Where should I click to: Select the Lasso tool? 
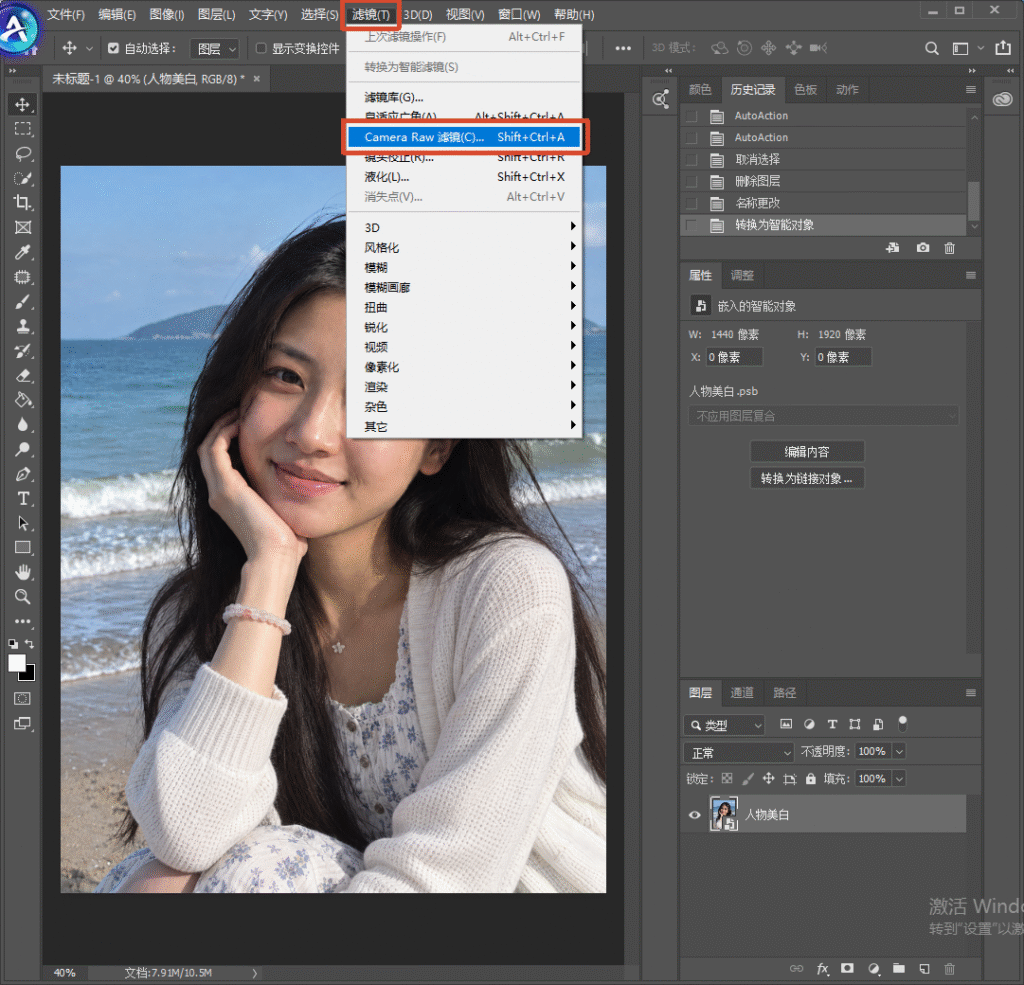(x=23, y=154)
